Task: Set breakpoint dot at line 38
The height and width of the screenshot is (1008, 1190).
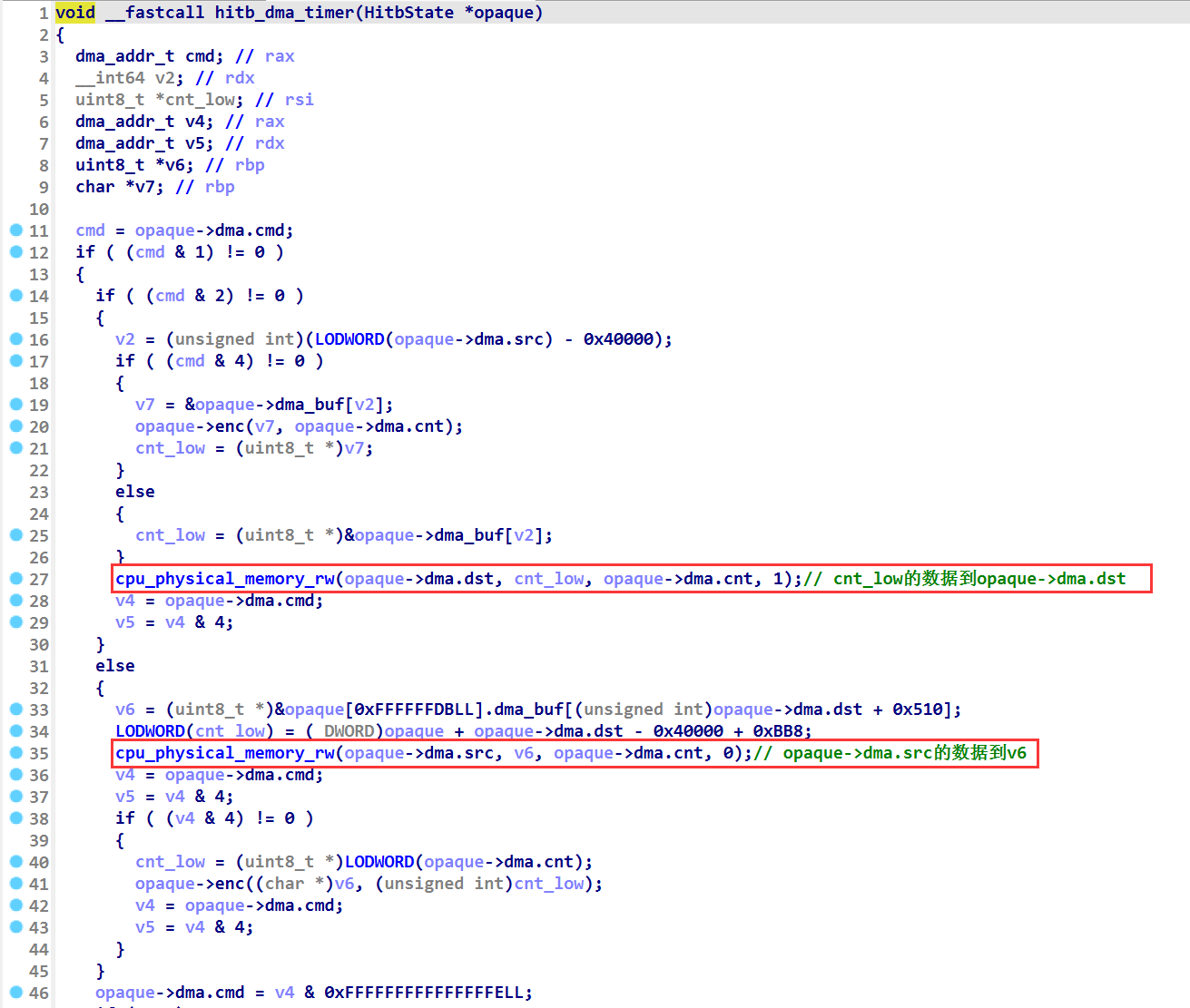Action: pos(16,817)
